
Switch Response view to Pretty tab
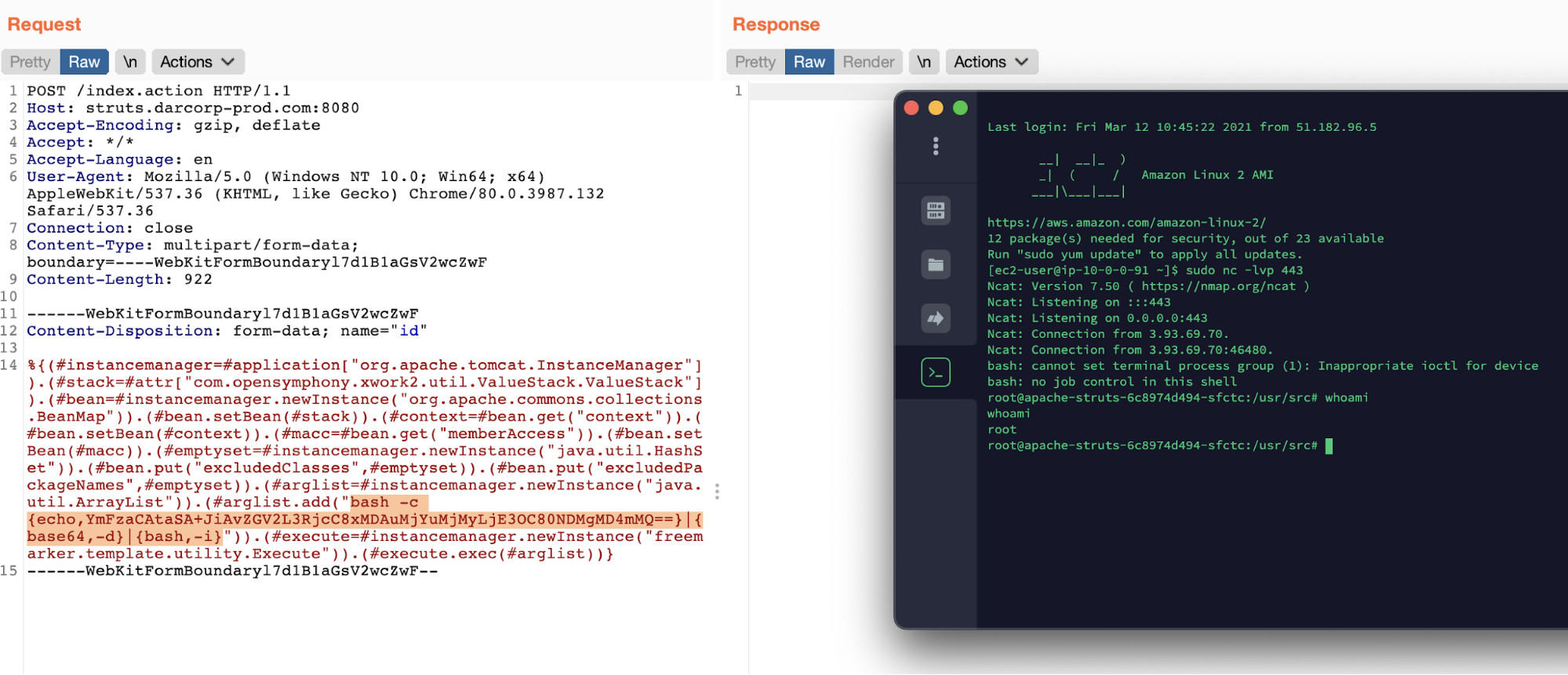click(755, 62)
